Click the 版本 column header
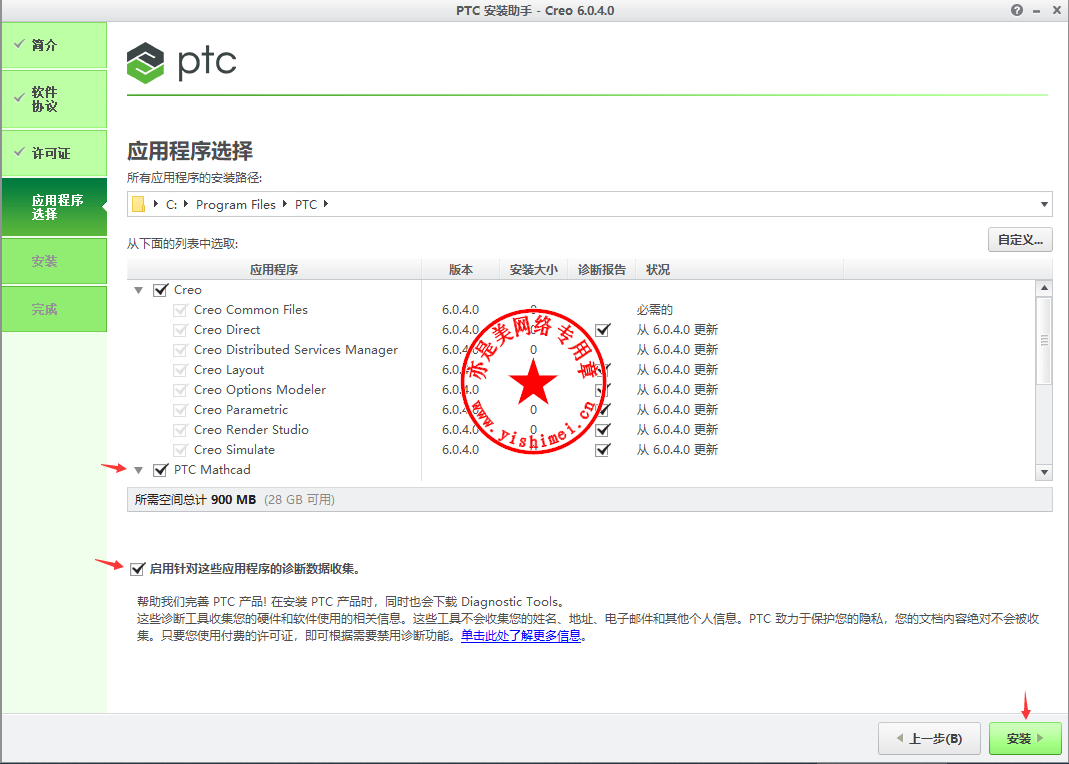The image size is (1069, 764). (461, 270)
